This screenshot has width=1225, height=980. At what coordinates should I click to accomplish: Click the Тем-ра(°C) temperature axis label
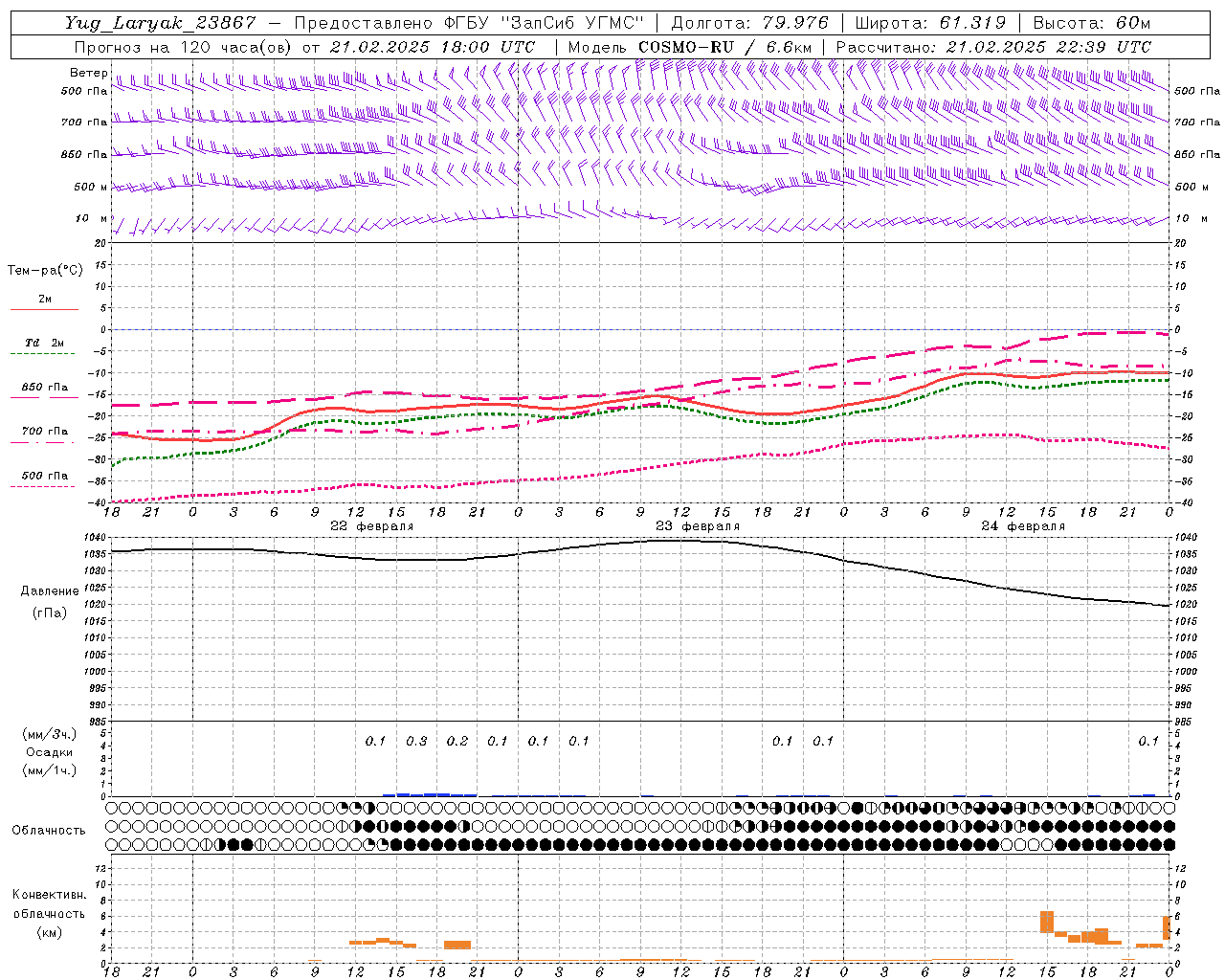click(x=45, y=271)
